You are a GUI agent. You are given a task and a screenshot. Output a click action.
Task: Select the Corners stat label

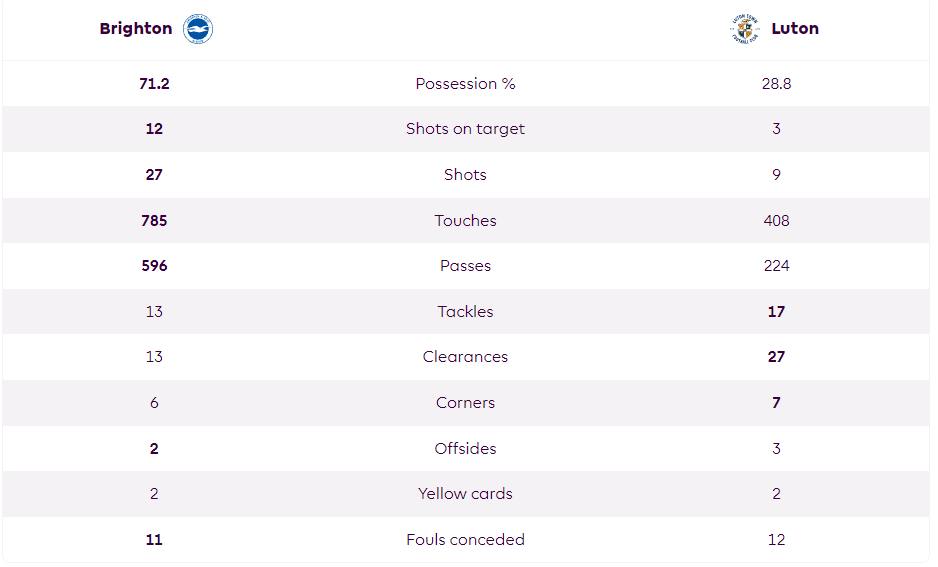(x=465, y=403)
